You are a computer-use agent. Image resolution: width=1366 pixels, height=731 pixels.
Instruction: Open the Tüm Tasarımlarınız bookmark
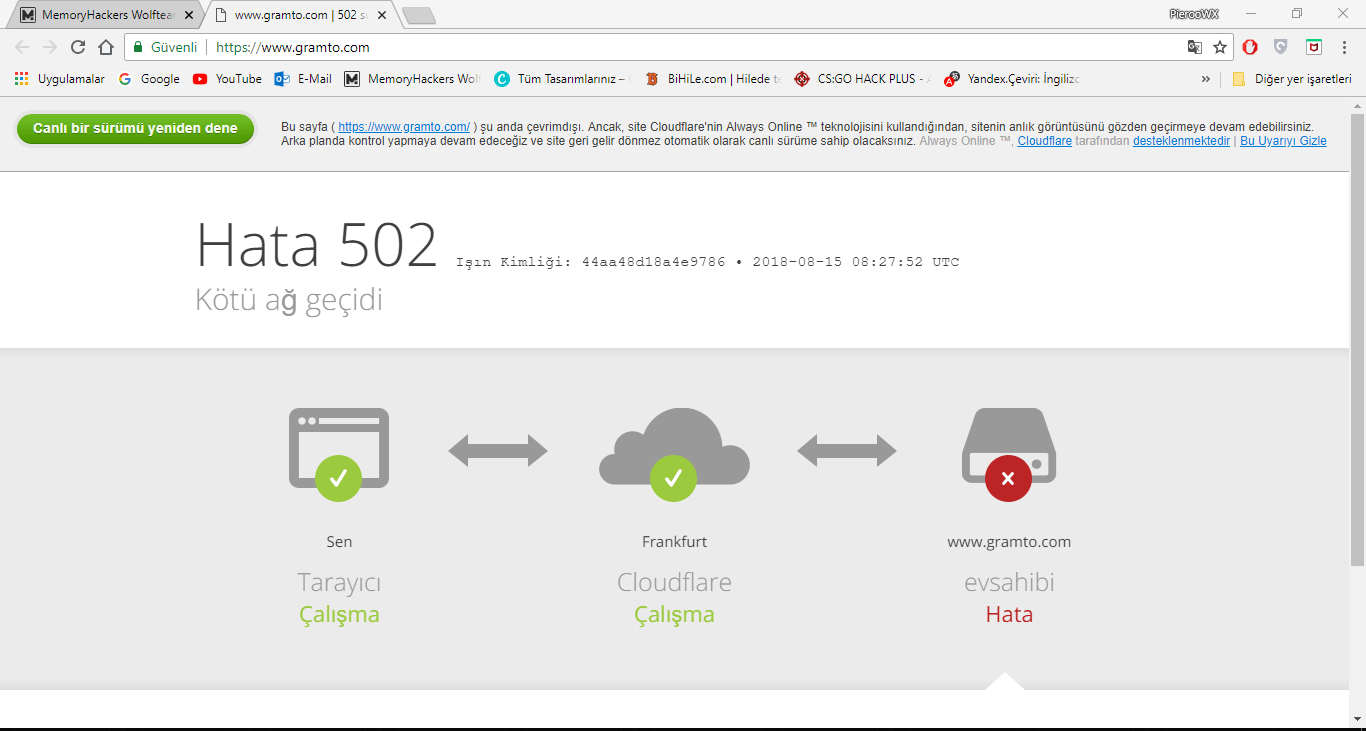(564, 79)
